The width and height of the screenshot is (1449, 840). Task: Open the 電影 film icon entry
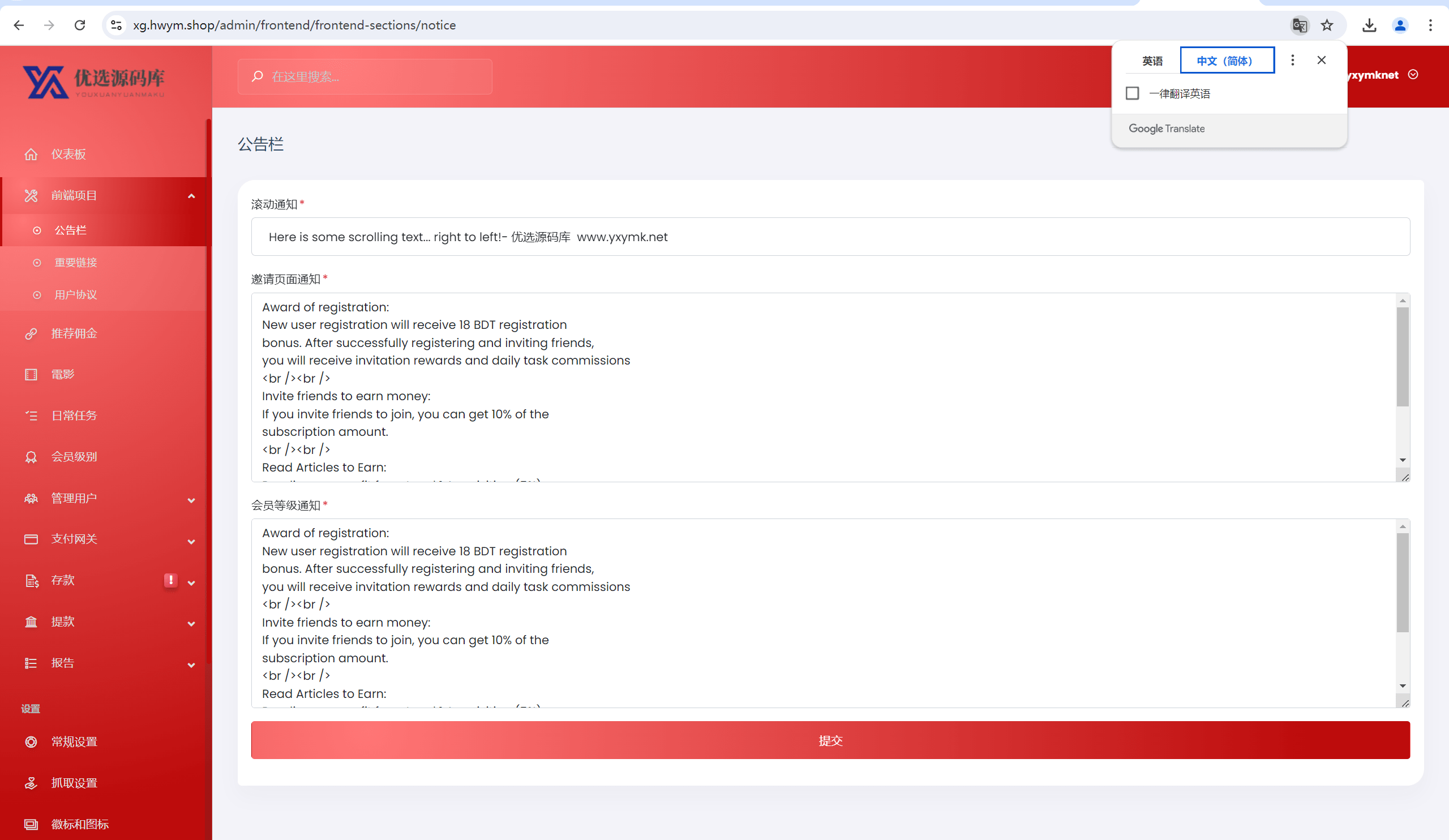coord(31,375)
